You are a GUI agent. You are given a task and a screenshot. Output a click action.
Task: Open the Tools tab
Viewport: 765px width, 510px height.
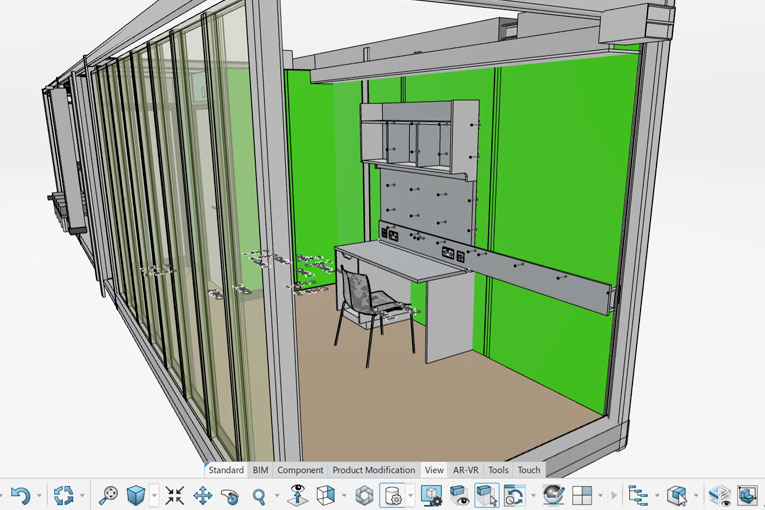pos(498,470)
